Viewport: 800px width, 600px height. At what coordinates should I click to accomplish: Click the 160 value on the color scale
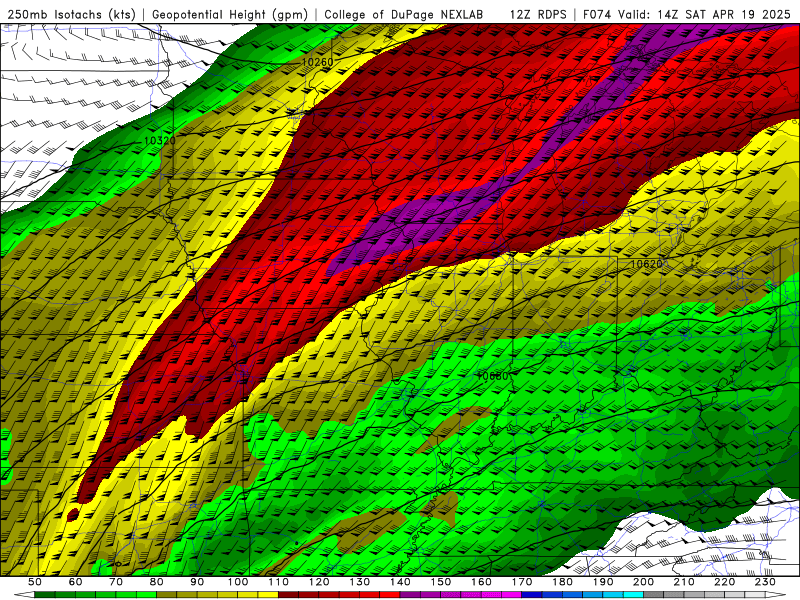[481, 582]
